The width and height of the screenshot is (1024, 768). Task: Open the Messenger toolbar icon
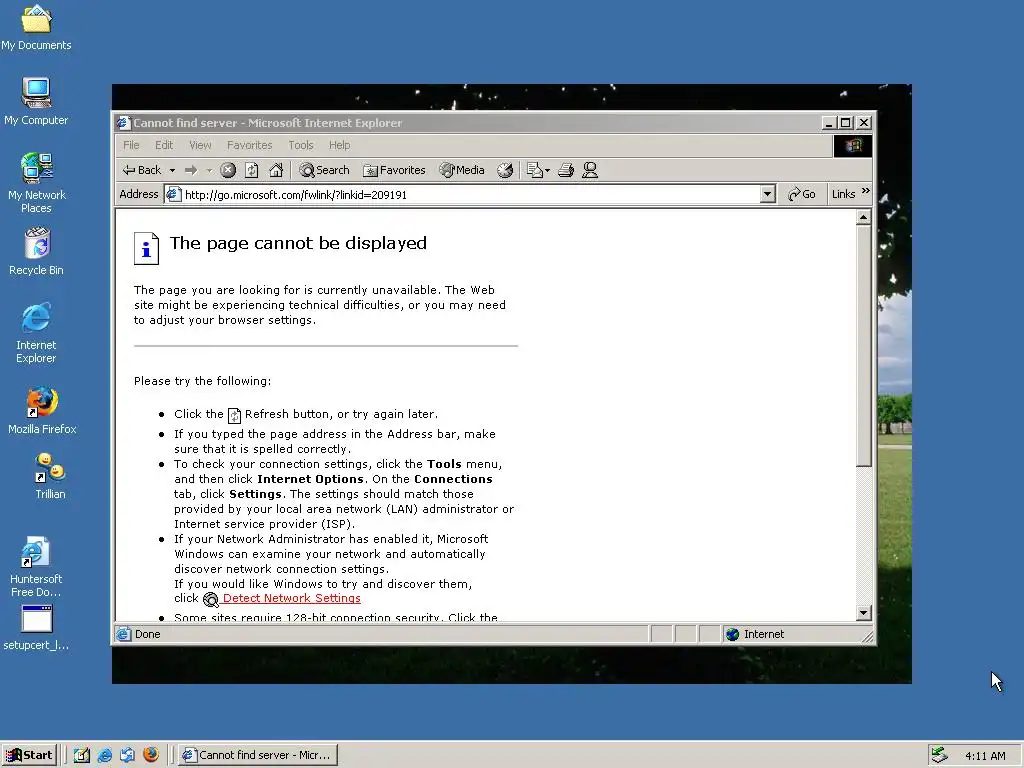(590, 170)
